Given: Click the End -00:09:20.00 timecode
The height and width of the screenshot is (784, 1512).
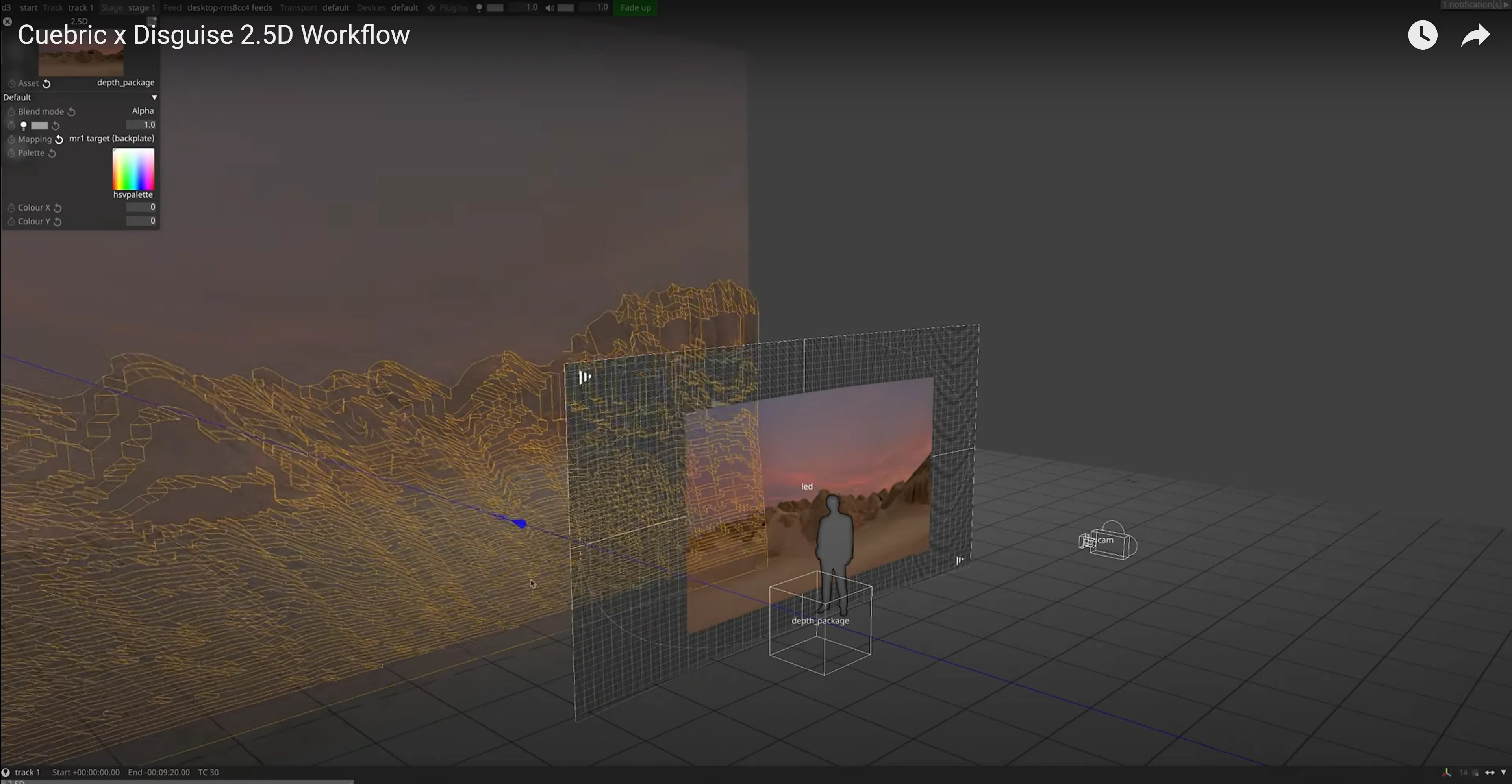Looking at the screenshot, I should tap(158, 772).
